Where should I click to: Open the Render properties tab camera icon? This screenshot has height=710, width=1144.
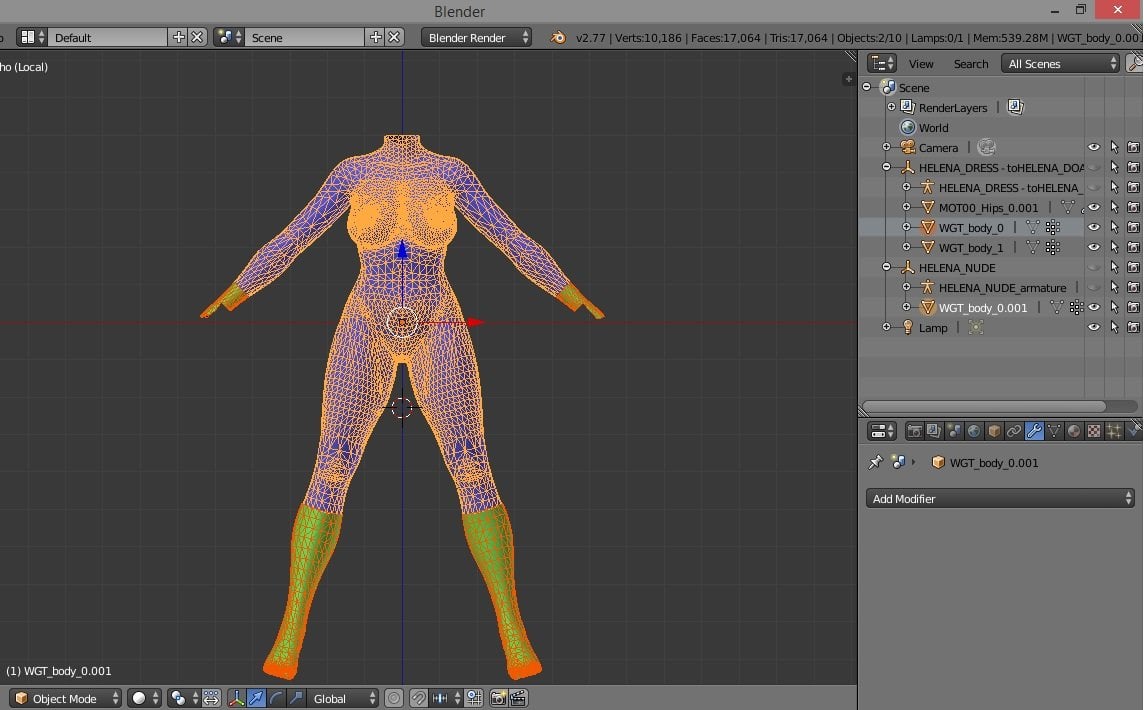coord(913,431)
